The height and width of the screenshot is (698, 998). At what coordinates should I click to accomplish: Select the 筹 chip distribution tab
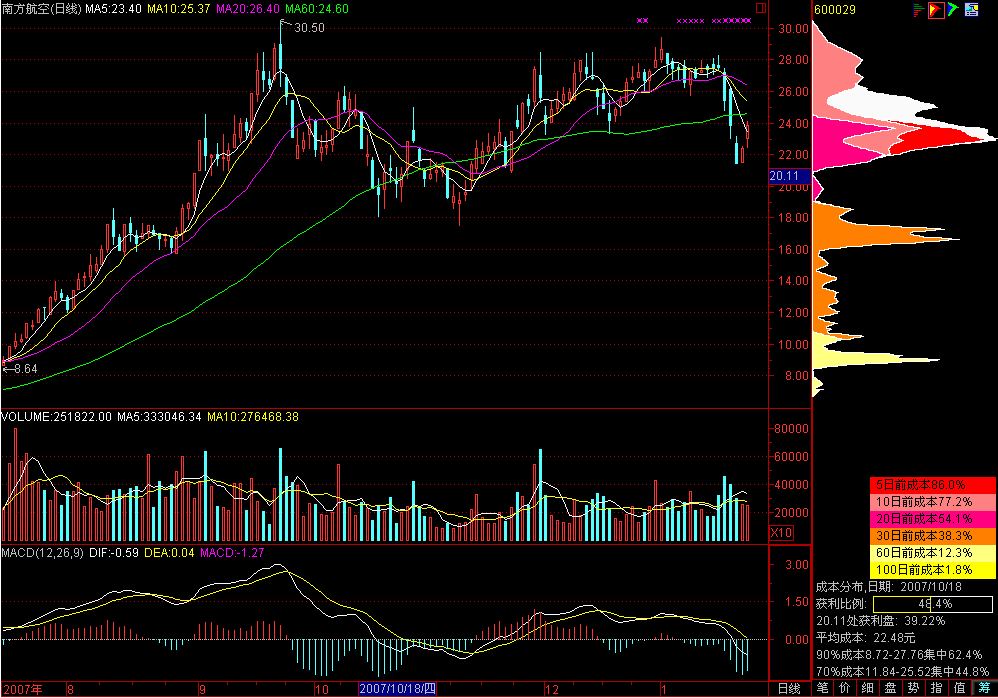985,688
